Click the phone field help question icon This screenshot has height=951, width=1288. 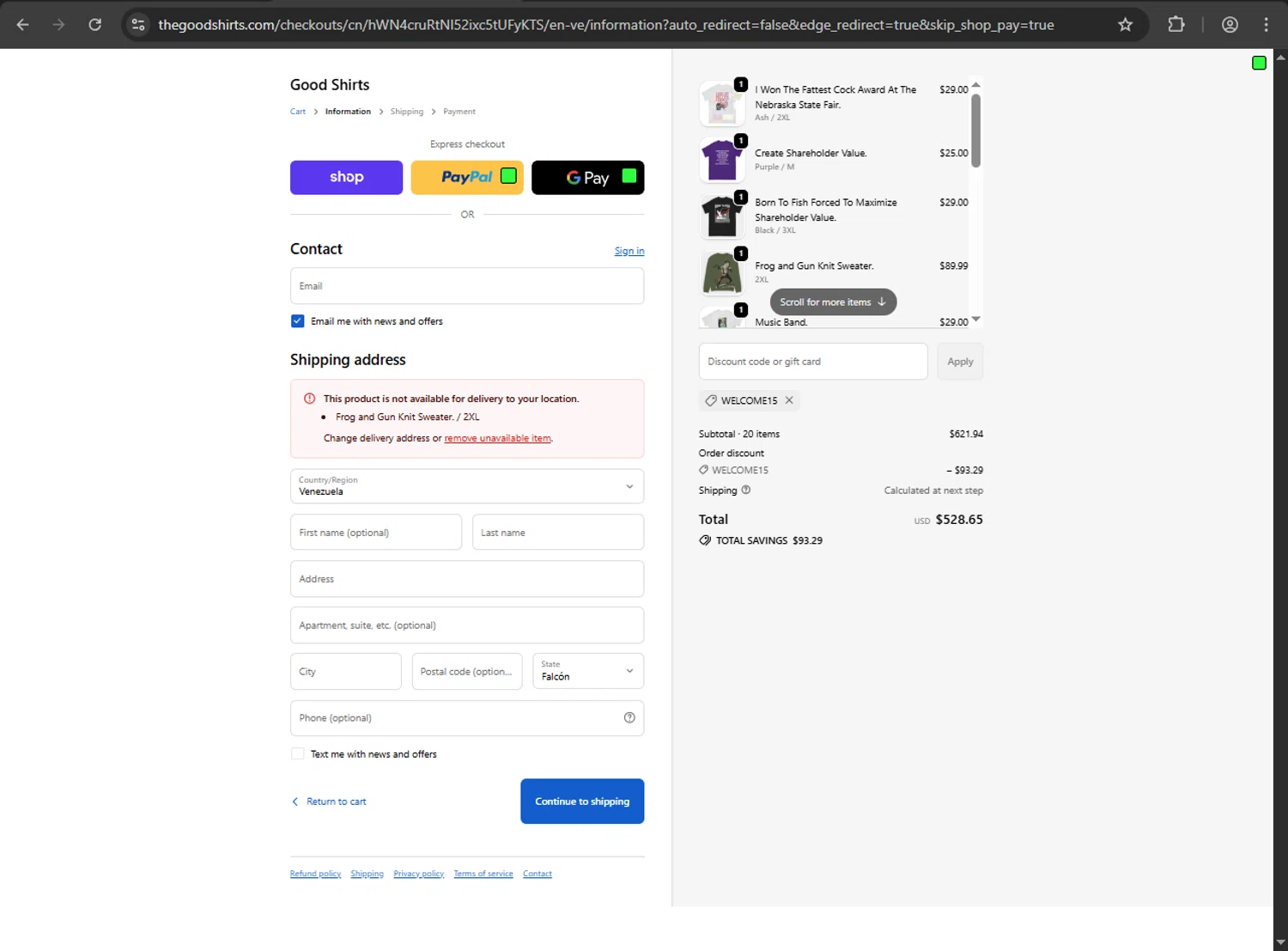[x=629, y=718]
